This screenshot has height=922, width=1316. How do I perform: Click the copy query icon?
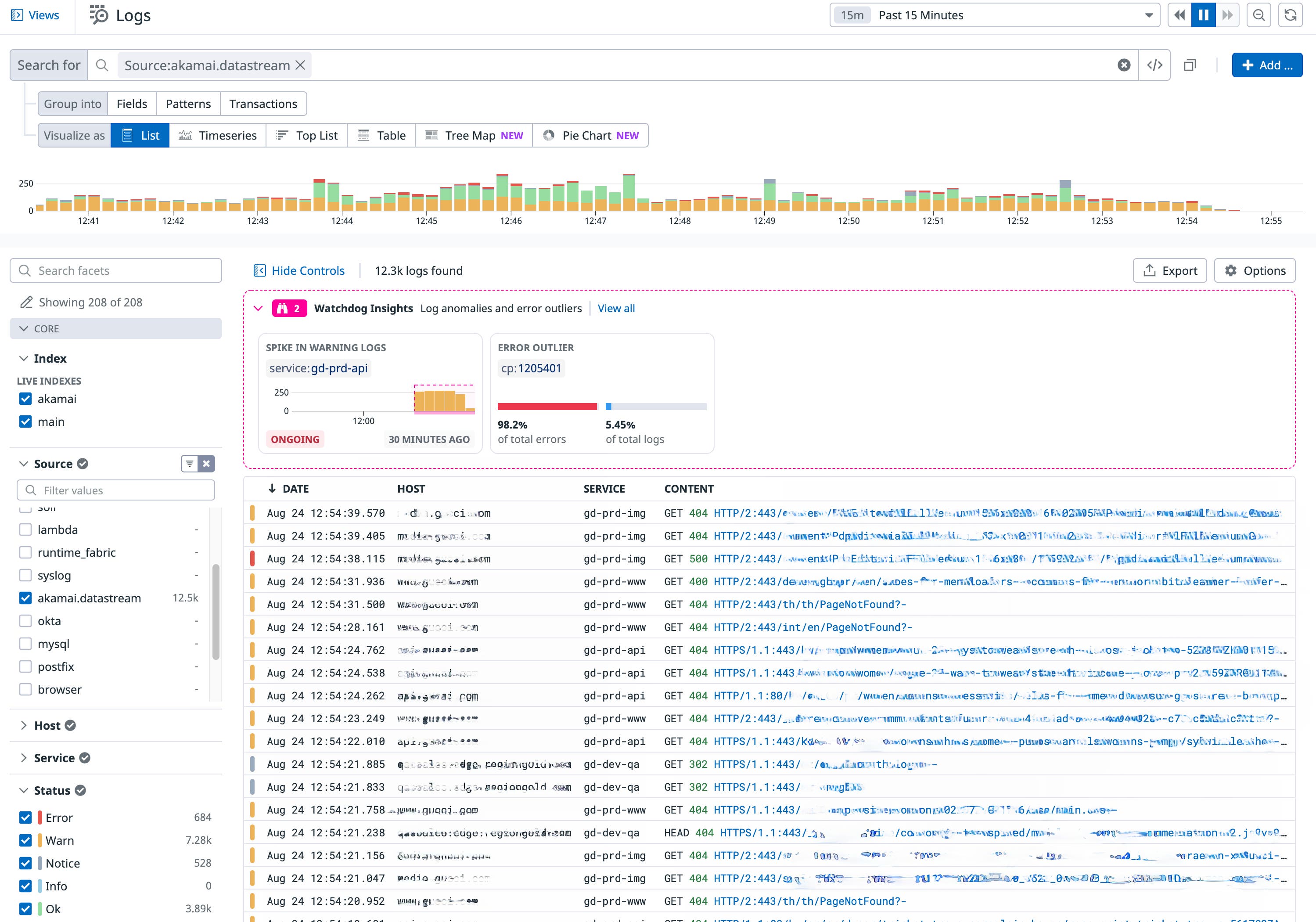pyautogui.click(x=1190, y=65)
